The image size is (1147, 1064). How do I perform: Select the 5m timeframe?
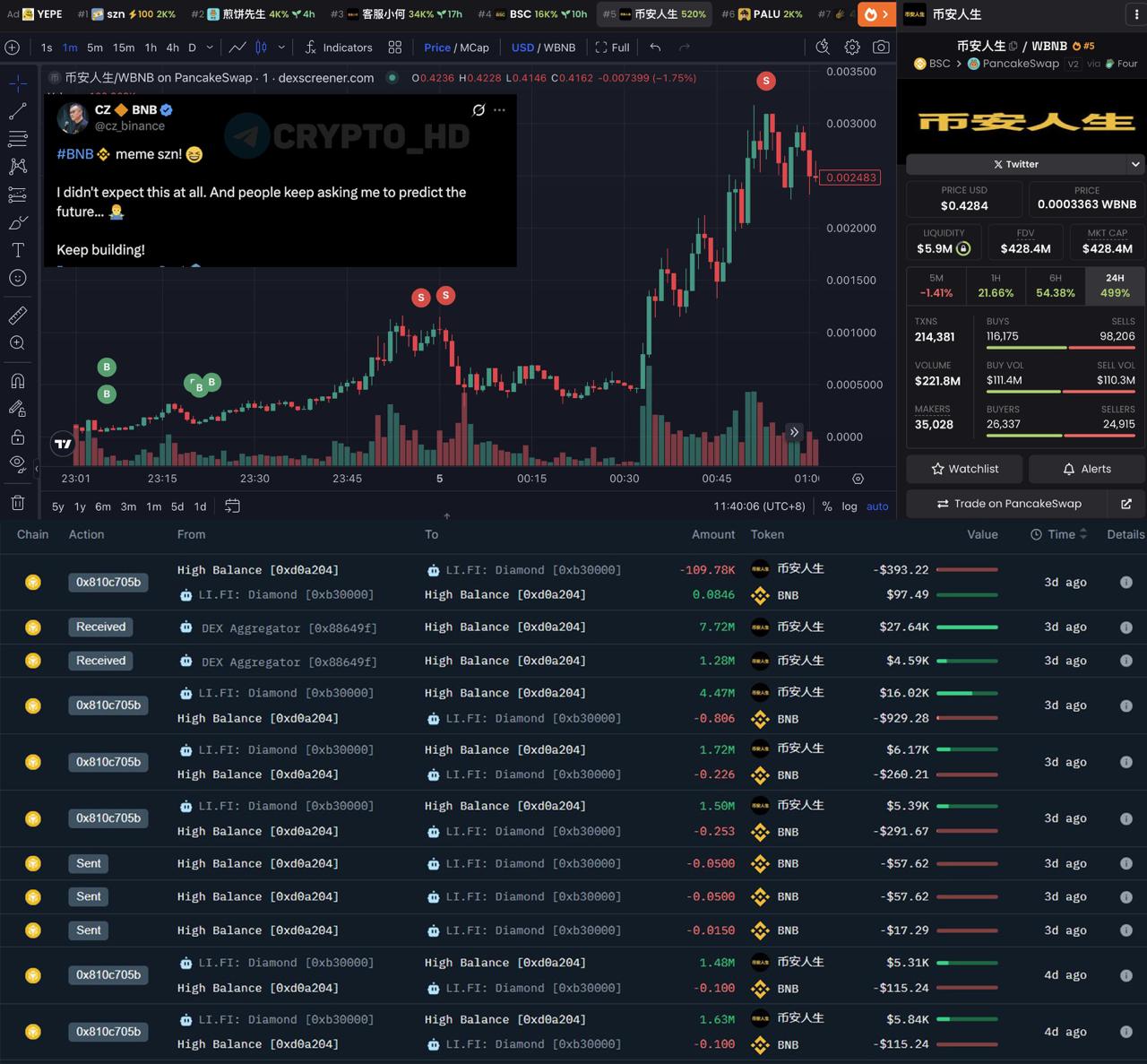[x=94, y=48]
